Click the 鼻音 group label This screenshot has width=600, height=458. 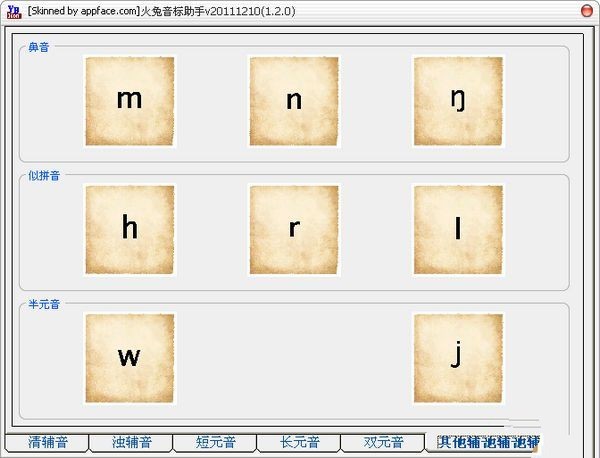(x=40, y=47)
